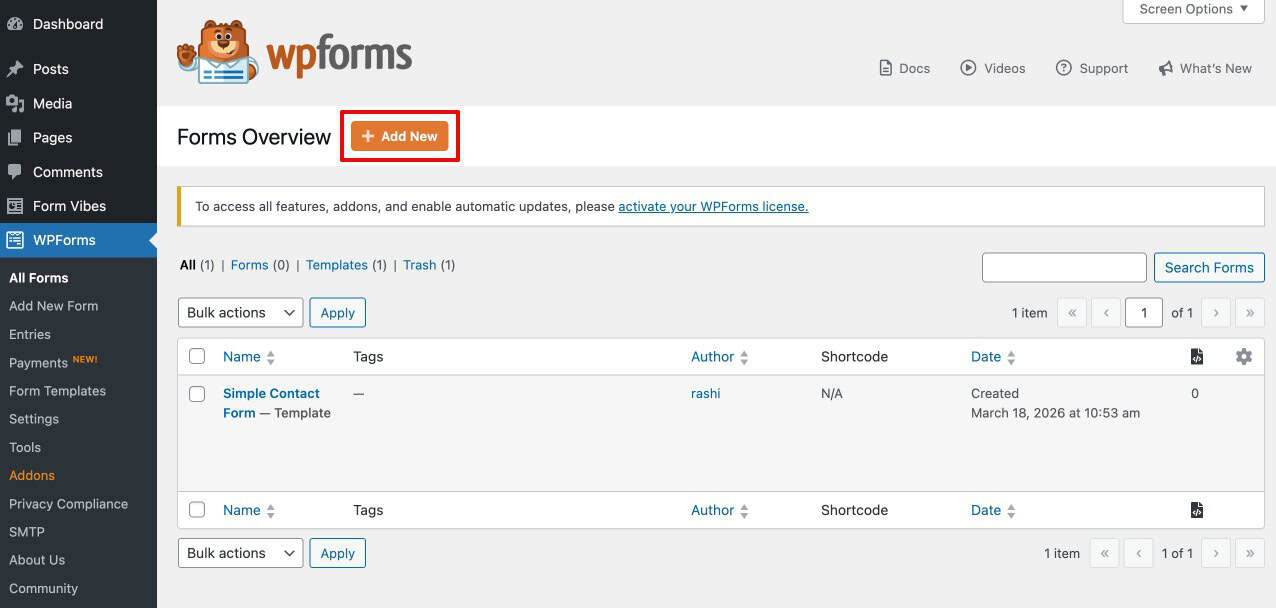Image resolution: width=1276 pixels, height=608 pixels.
Task: Sort by Date using header sort arrows
Action: point(1011,357)
